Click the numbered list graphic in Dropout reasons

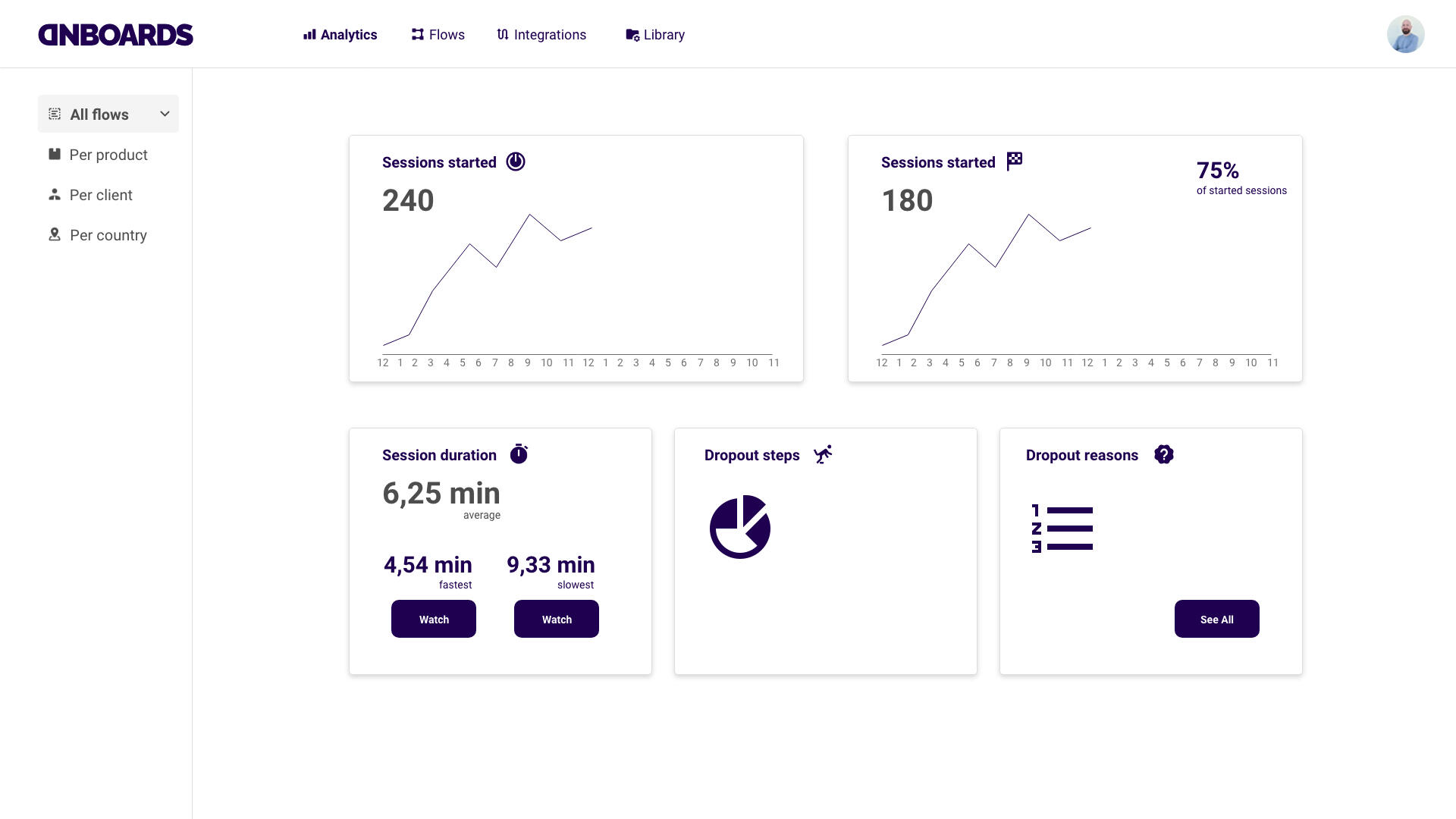pyautogui.click(x=1062, y=529)
